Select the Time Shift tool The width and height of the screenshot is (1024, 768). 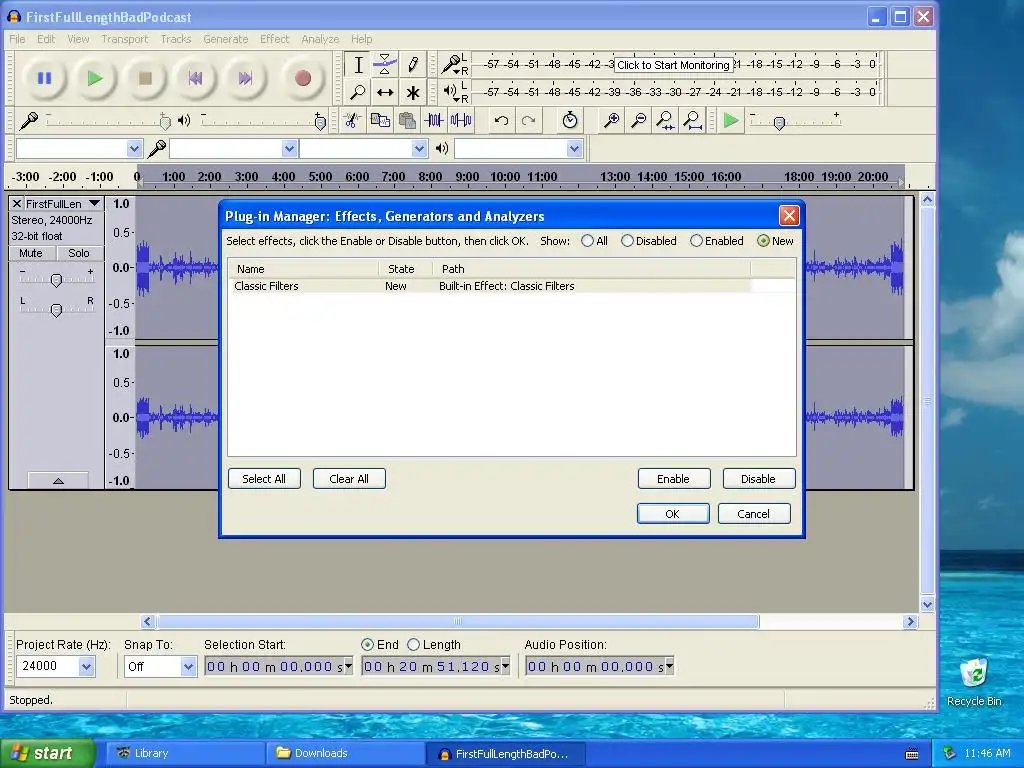(385, 92)
